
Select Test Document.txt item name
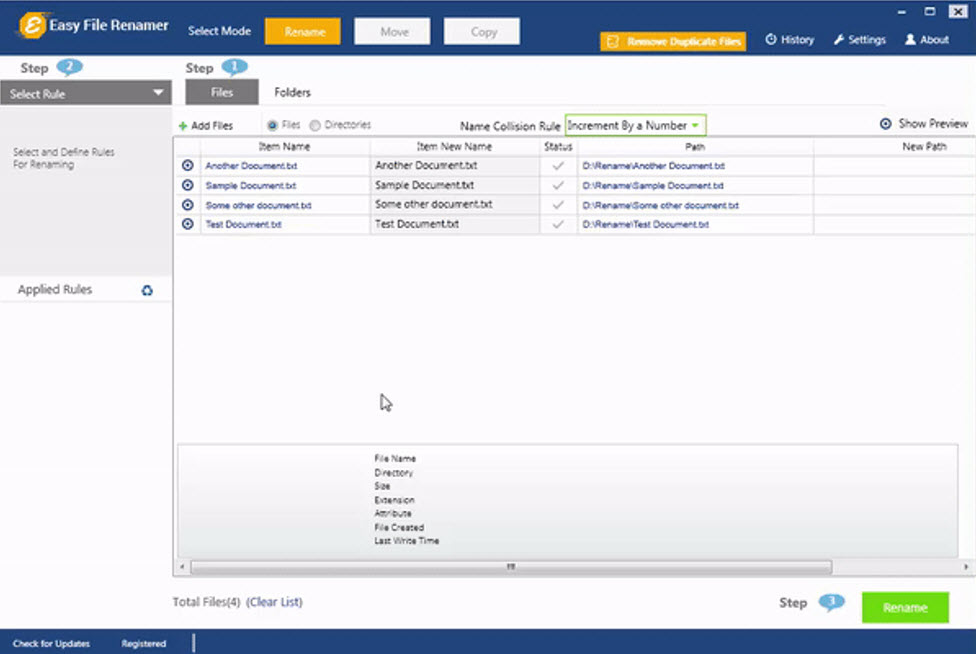243,225
